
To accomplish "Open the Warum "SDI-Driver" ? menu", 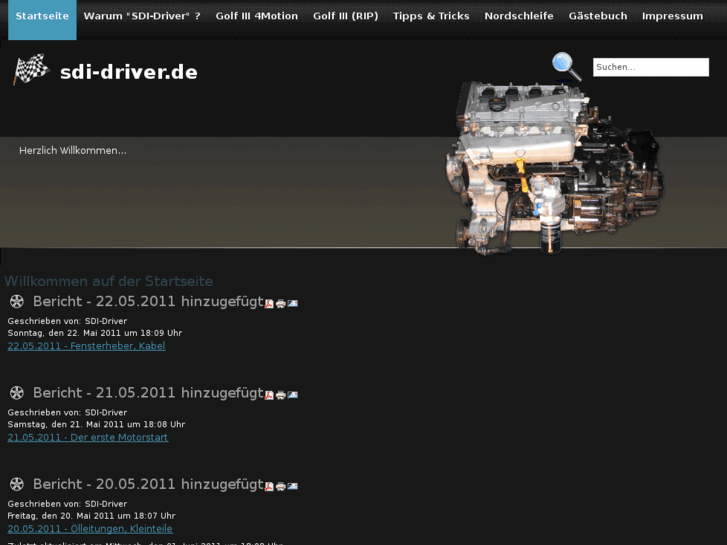I will 142,16.
